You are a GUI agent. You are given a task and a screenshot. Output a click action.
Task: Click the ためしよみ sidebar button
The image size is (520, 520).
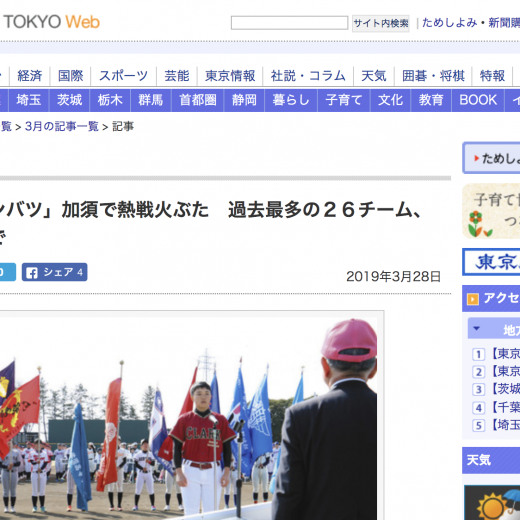pyautogui.click(x=491, y=158)
